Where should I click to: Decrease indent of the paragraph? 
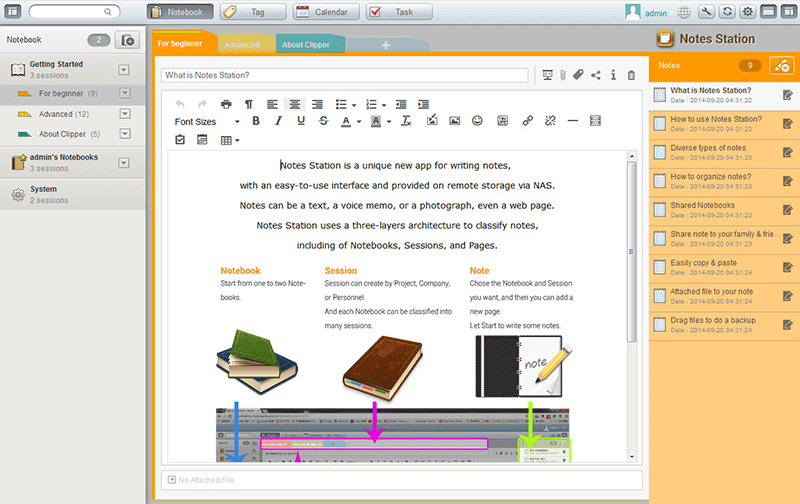coord(401,104)
